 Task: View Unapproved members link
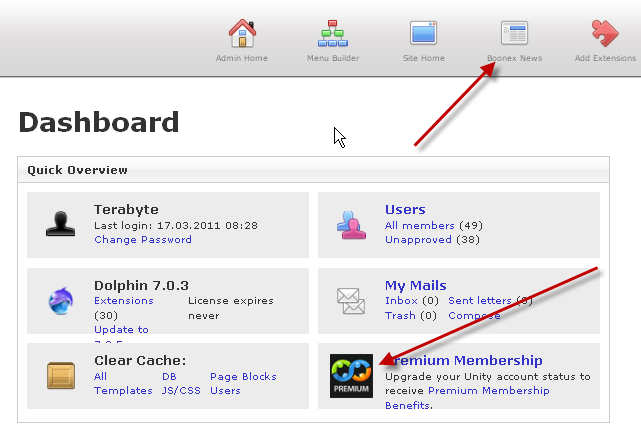coord(418,240)
